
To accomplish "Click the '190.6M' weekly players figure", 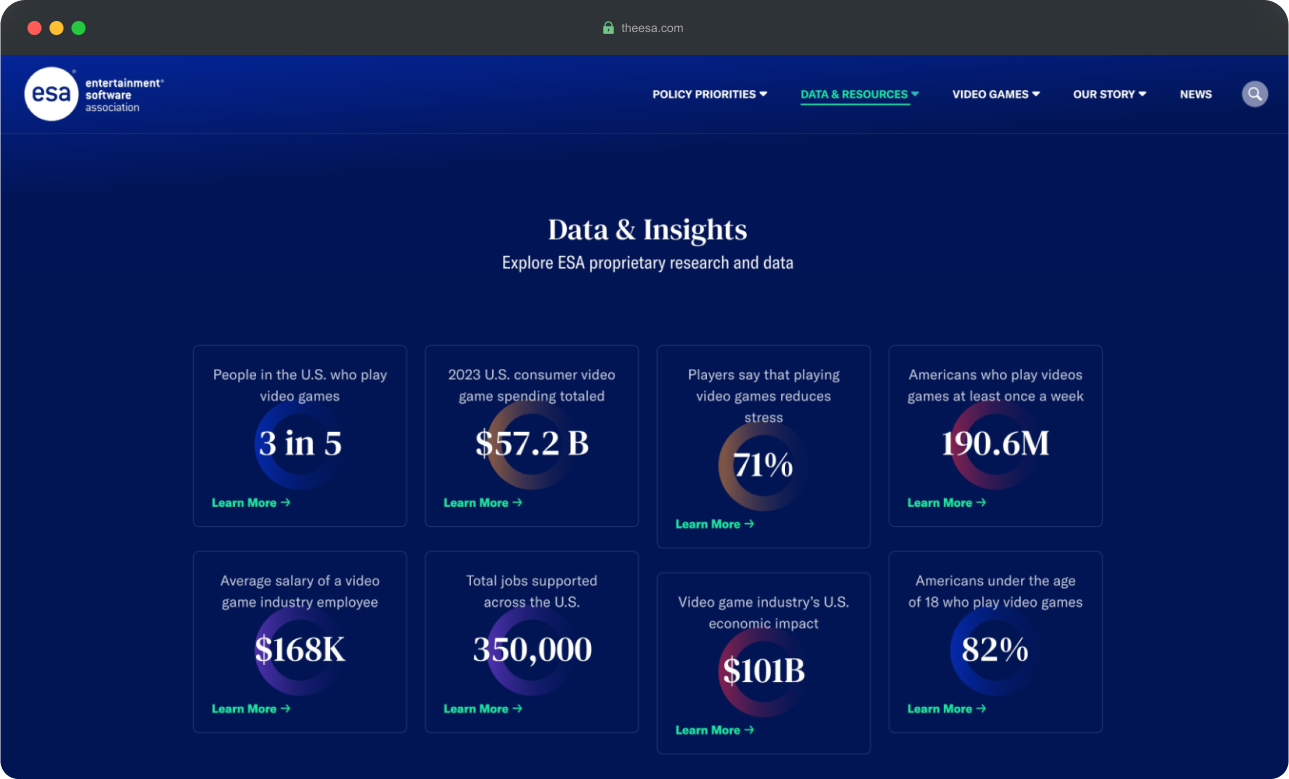I will (x=996, y=444).
